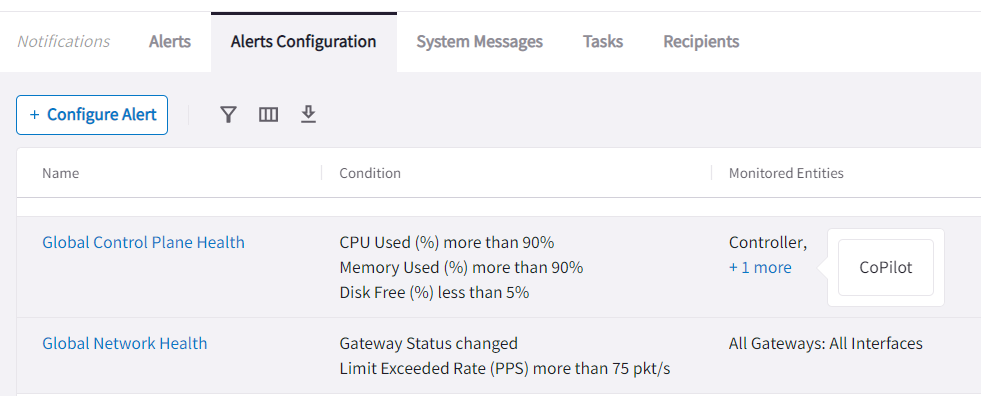
Task: Open the Global Network Health alert
Action: pyautogui.click(x=125, y=343)
